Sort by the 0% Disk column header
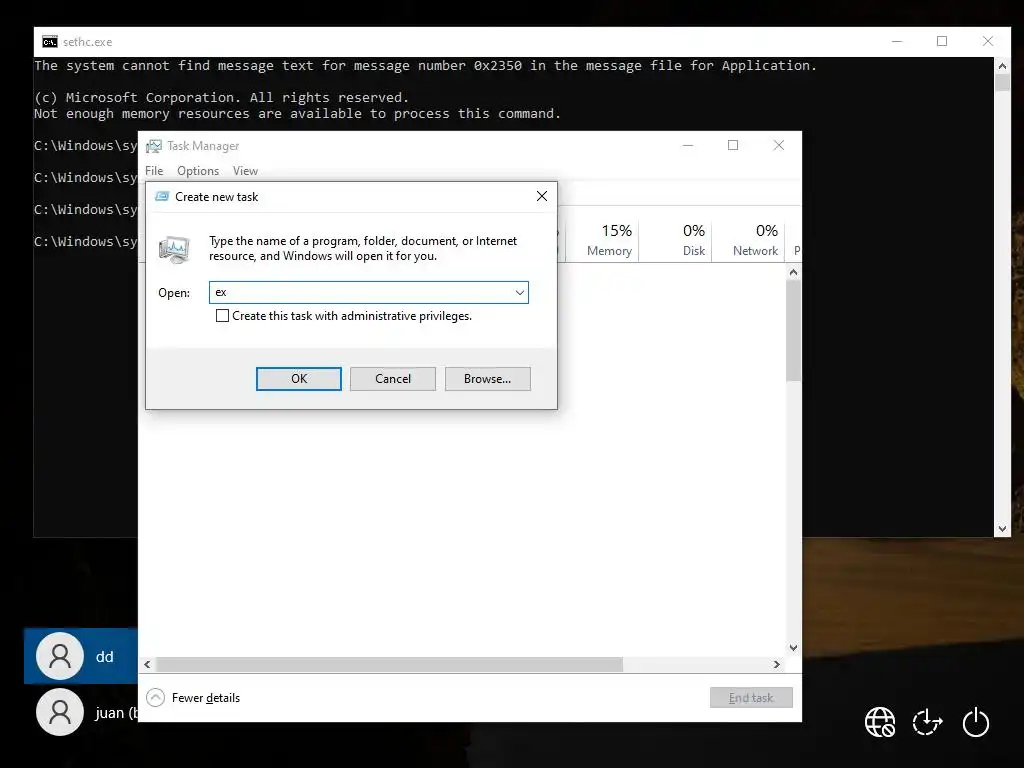The image size is (1024, 768). 675,240
